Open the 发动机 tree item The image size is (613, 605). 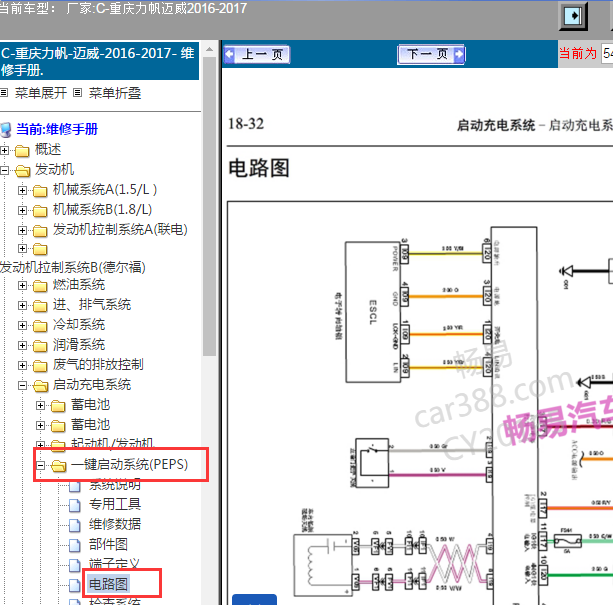pyautogui.click(x=54, y=169)
